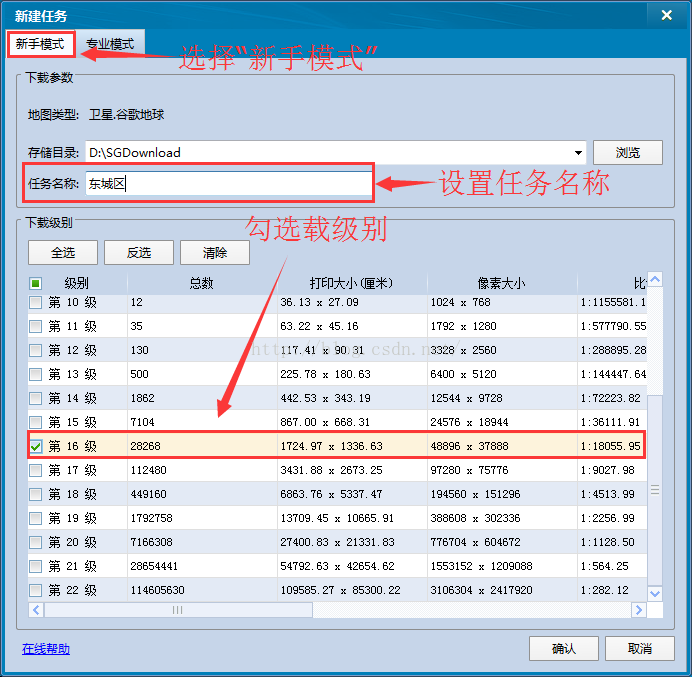The width and height of the screenshot is (692, 677).
Task: Switch to the 新手模式 tab
Action: pos(41,44)
